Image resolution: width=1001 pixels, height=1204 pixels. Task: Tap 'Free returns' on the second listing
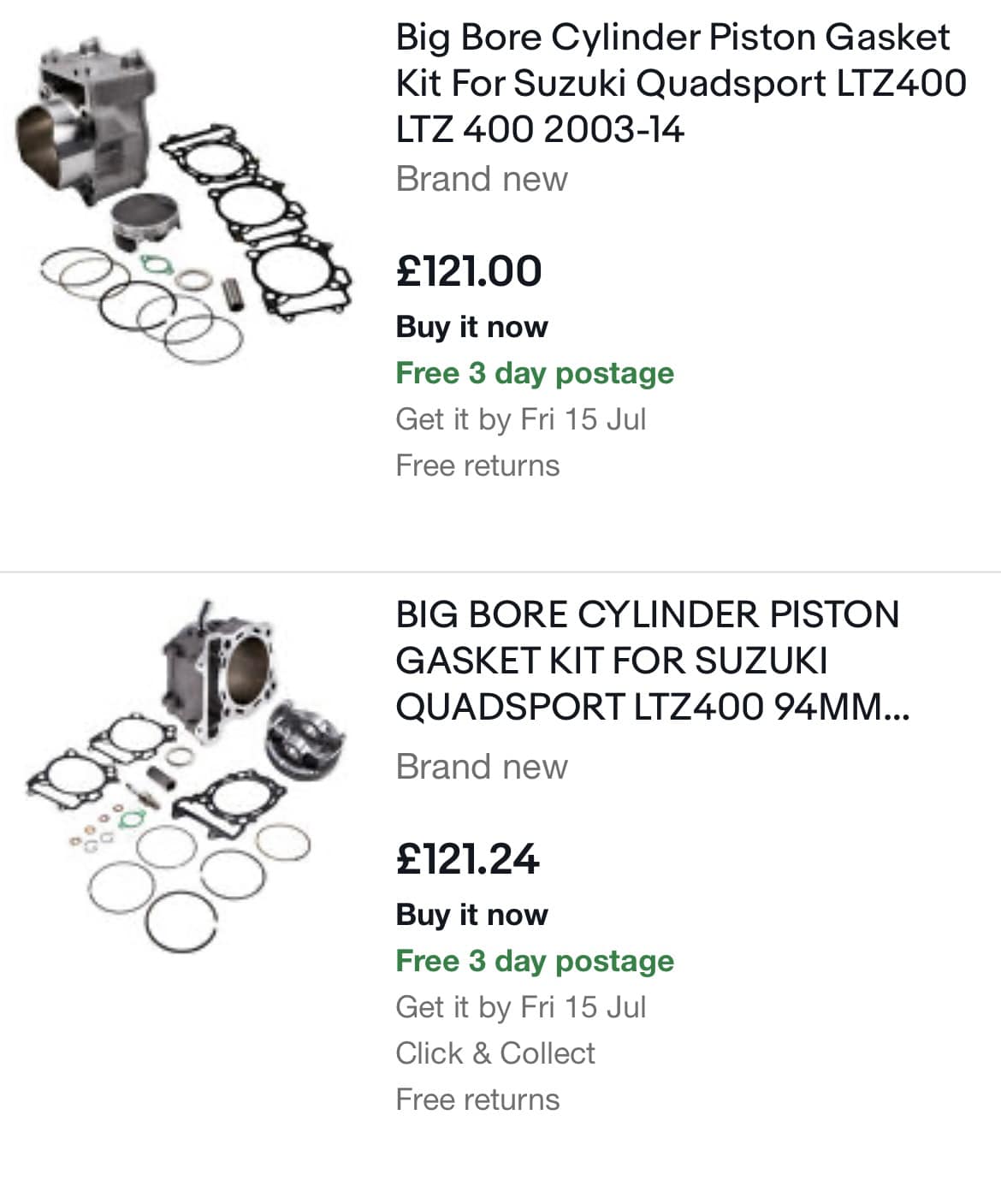point(477,1100)
